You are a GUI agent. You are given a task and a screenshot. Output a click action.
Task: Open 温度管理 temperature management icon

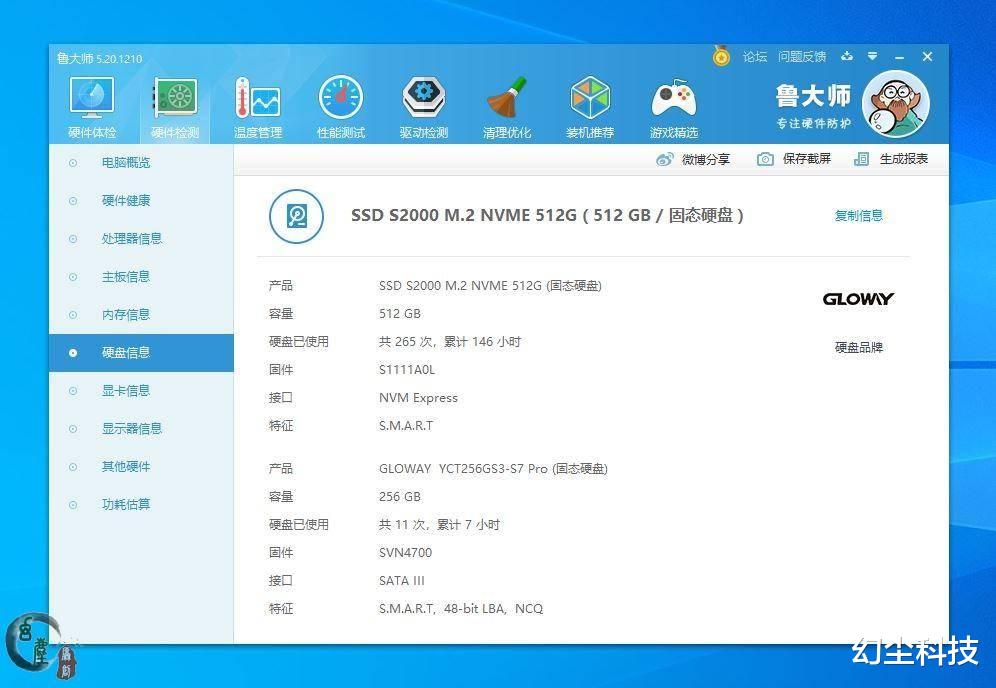click(258, 107)
